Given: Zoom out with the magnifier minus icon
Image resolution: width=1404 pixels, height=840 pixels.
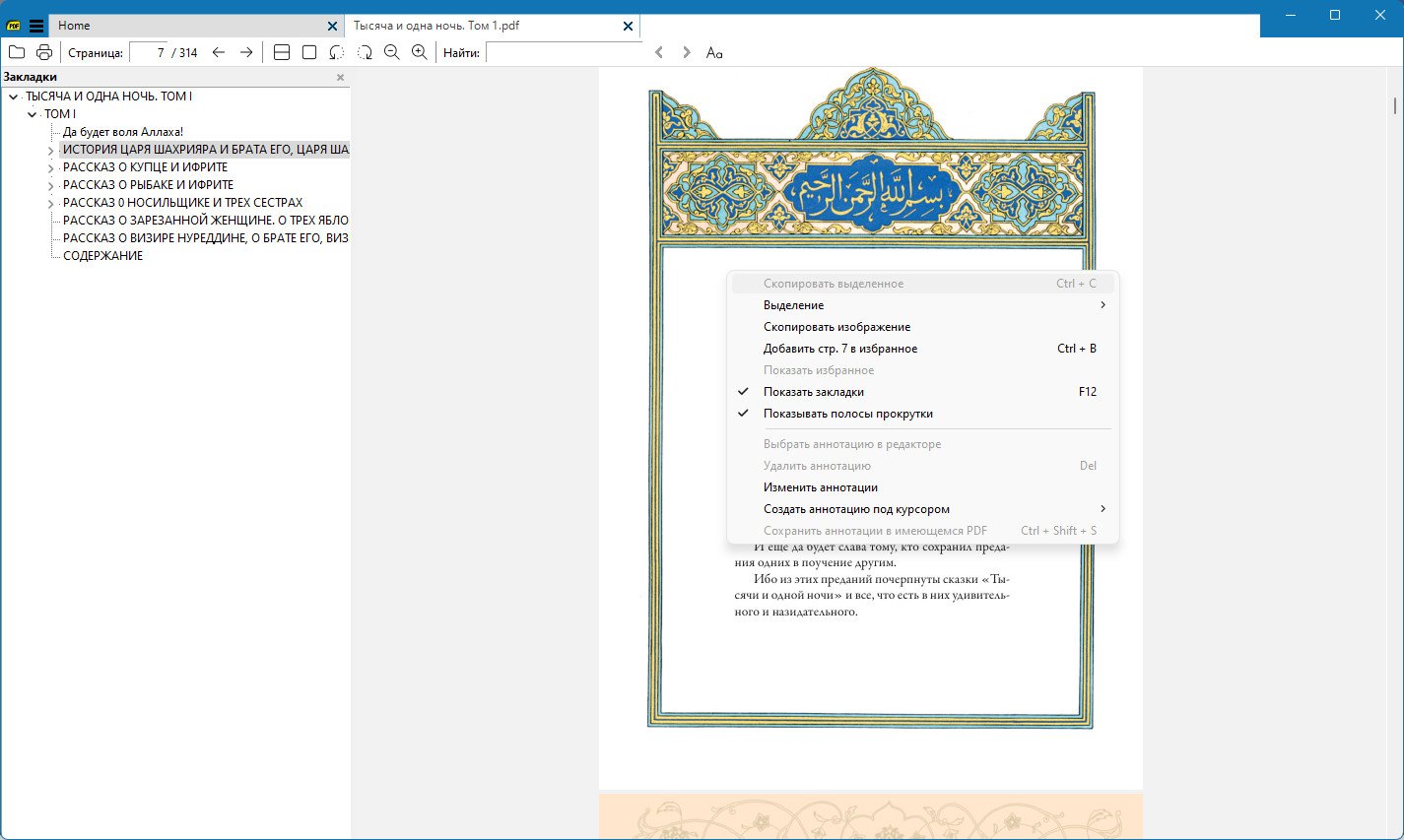Looking at the screenshot, I should coord(392,52).
